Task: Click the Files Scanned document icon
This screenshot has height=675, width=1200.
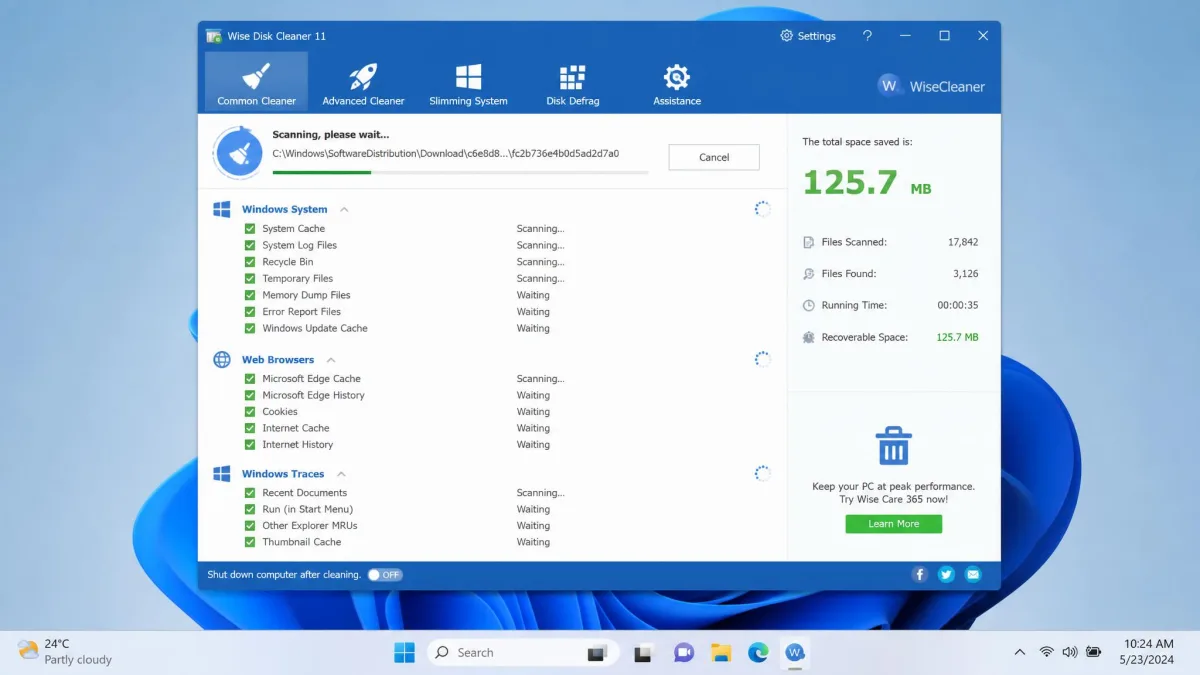Action: click(809, 242)
